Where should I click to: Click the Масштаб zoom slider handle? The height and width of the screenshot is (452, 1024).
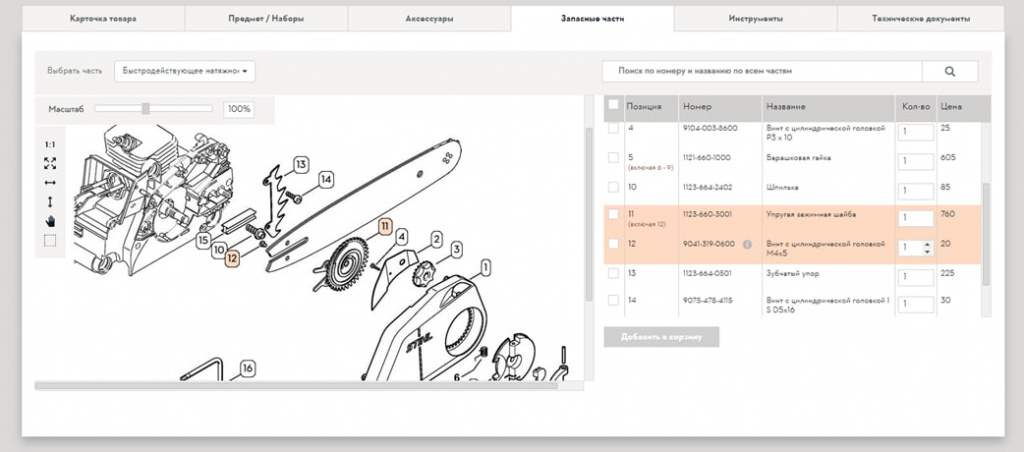click(146, 108)
